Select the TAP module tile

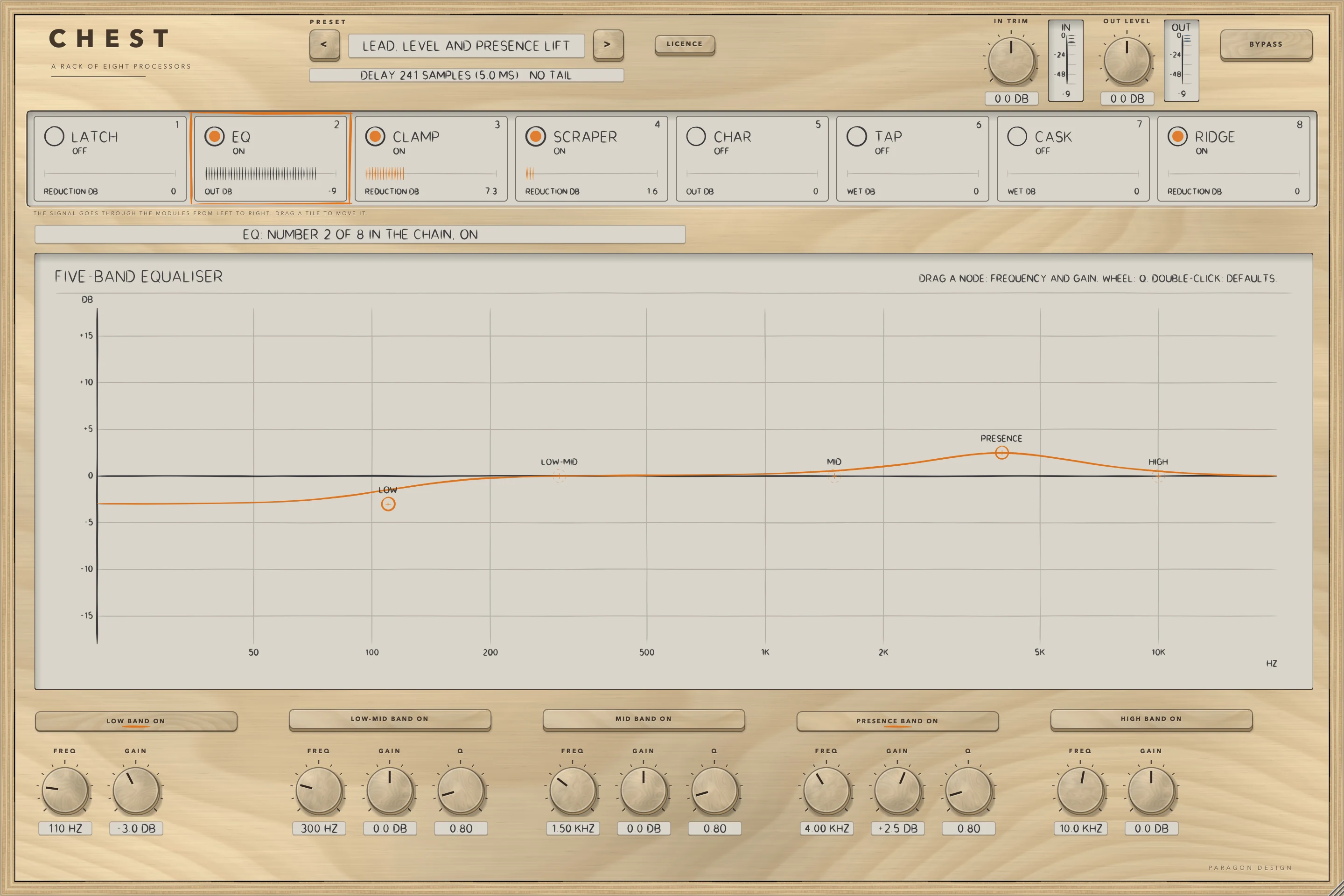pyautogui.click(x=913, y=158)
